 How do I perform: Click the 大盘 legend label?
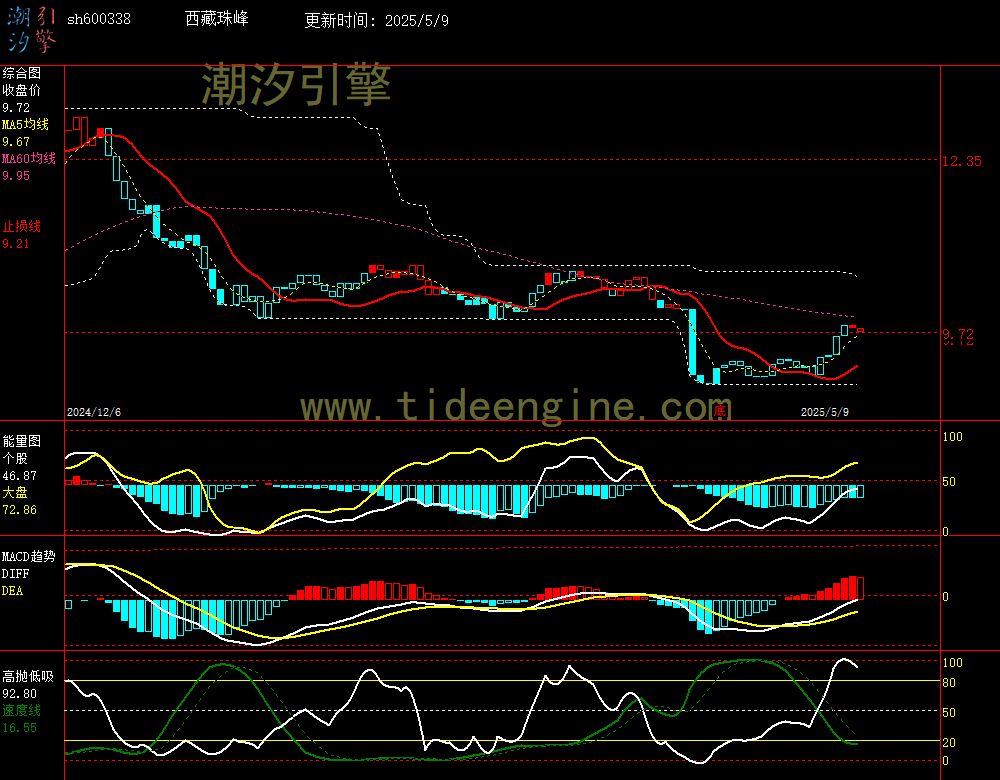click(x=15, y=492)
